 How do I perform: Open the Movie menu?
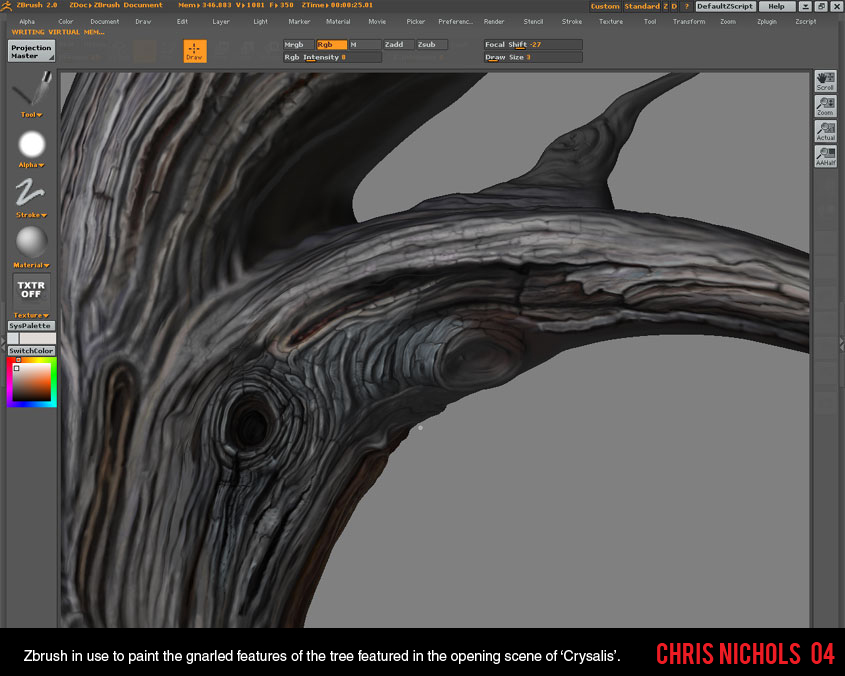tap(377, 22)
